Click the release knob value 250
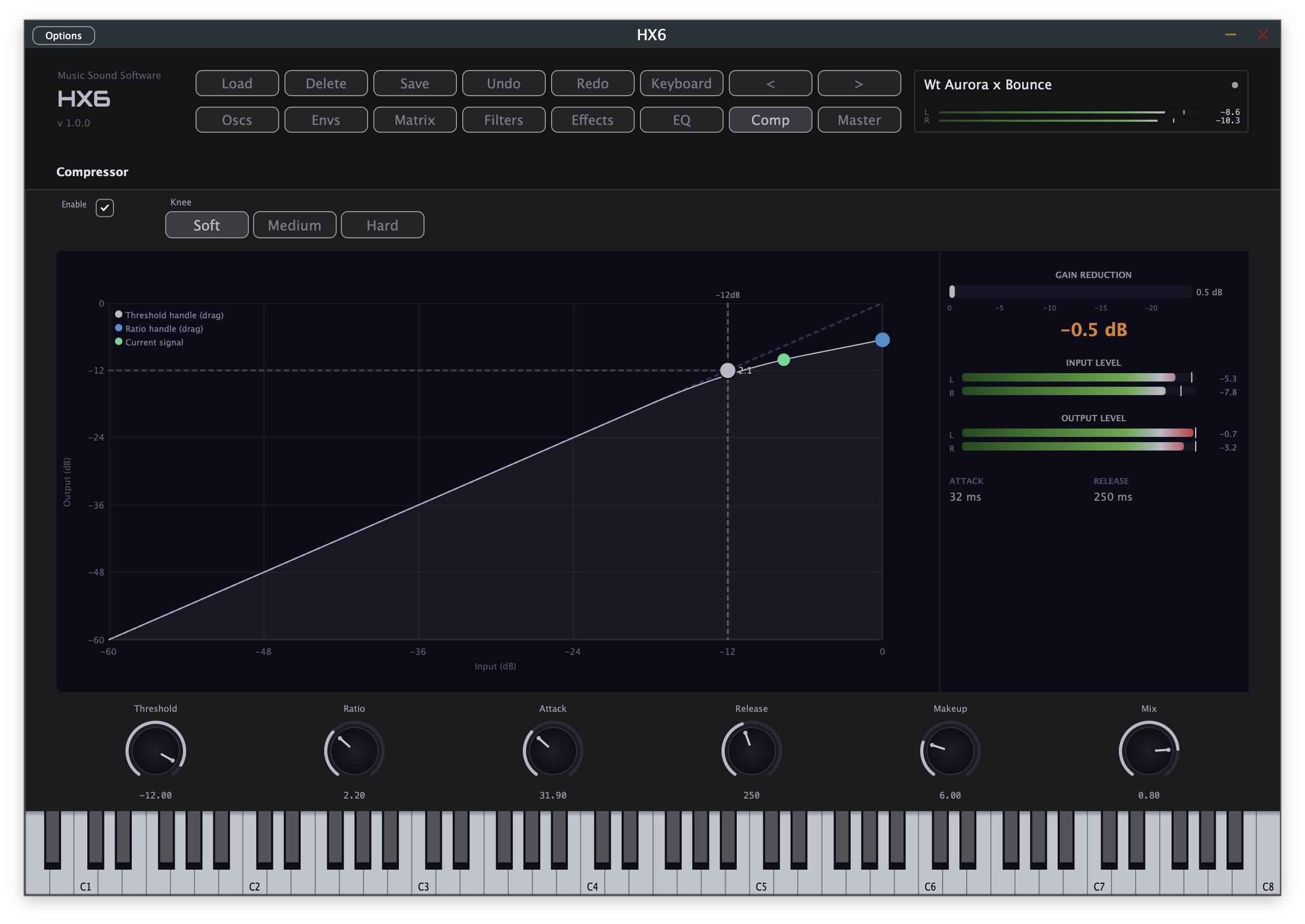This screenshot has height=924, width=1305. coord(751,795)
